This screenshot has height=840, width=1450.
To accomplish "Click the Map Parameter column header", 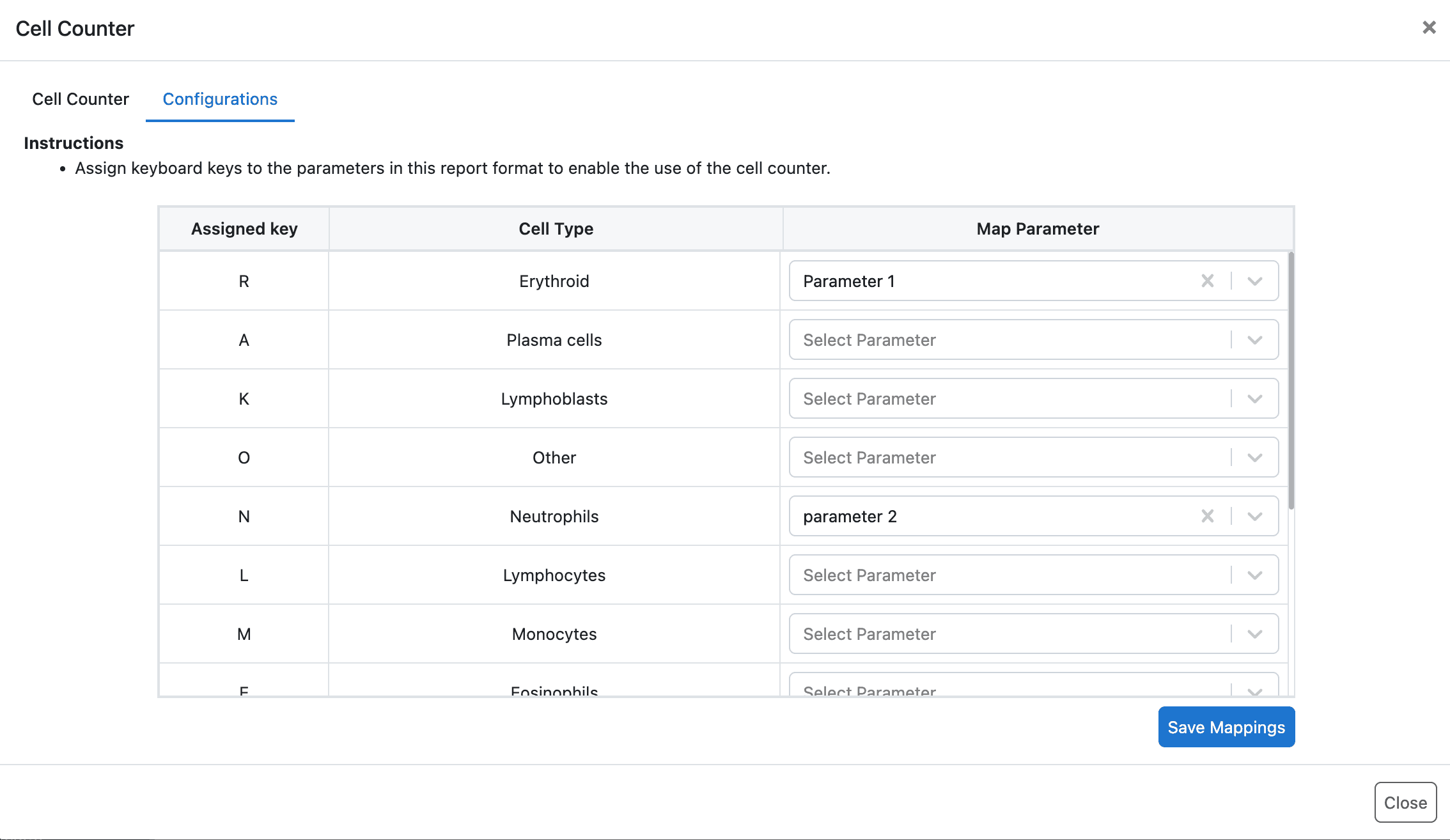I will (x=1038, y=229).
